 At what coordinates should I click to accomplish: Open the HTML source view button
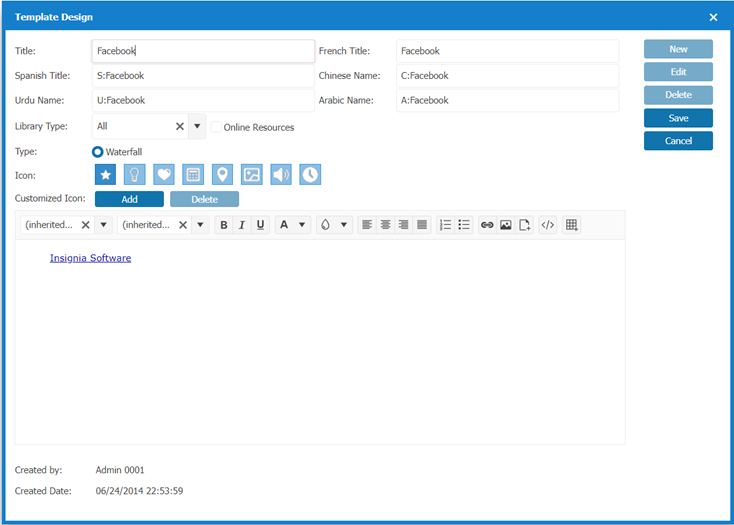coord(547,225)
